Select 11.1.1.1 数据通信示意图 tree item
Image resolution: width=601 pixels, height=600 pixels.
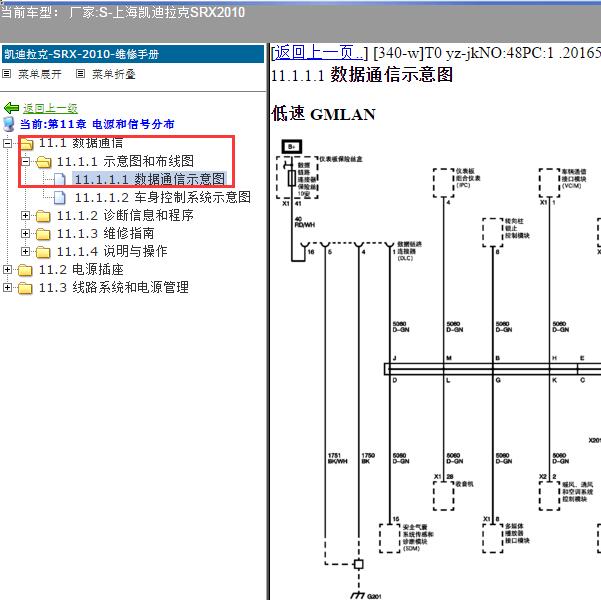[x=149, y=179]
